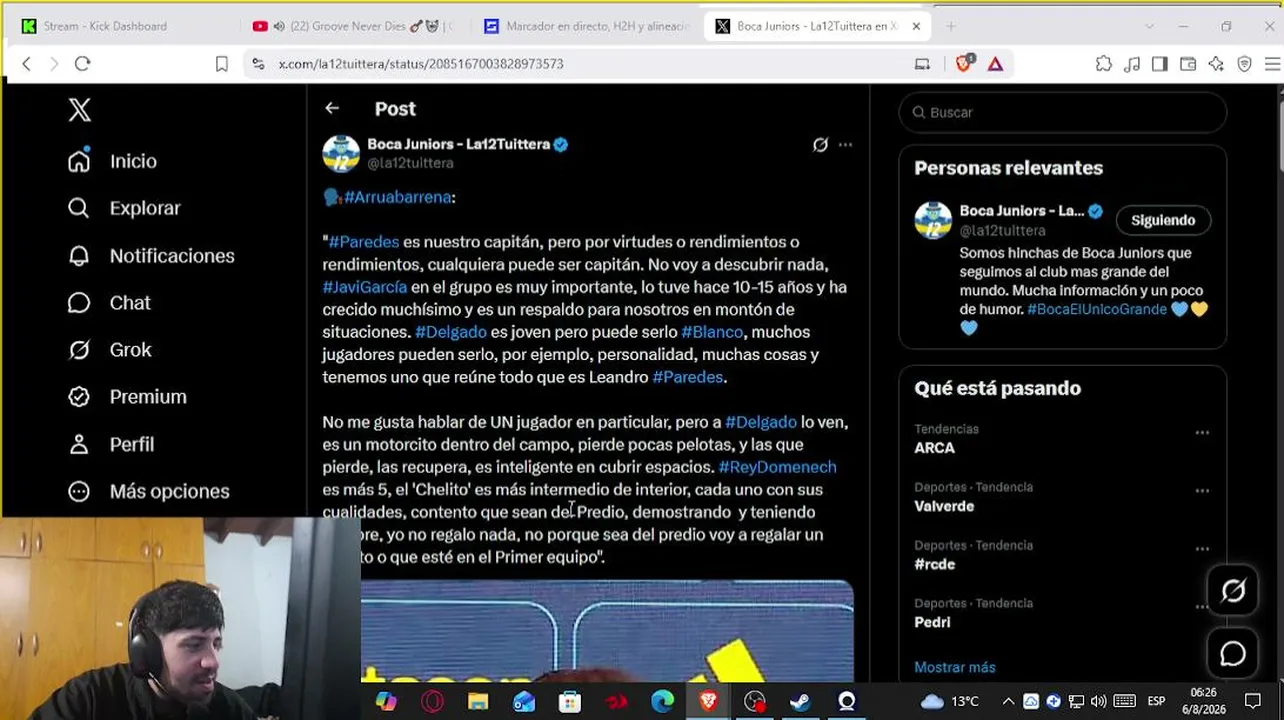Click the address bar URL
This screenshot has height=720, width=1284.
tap(421, 64)
